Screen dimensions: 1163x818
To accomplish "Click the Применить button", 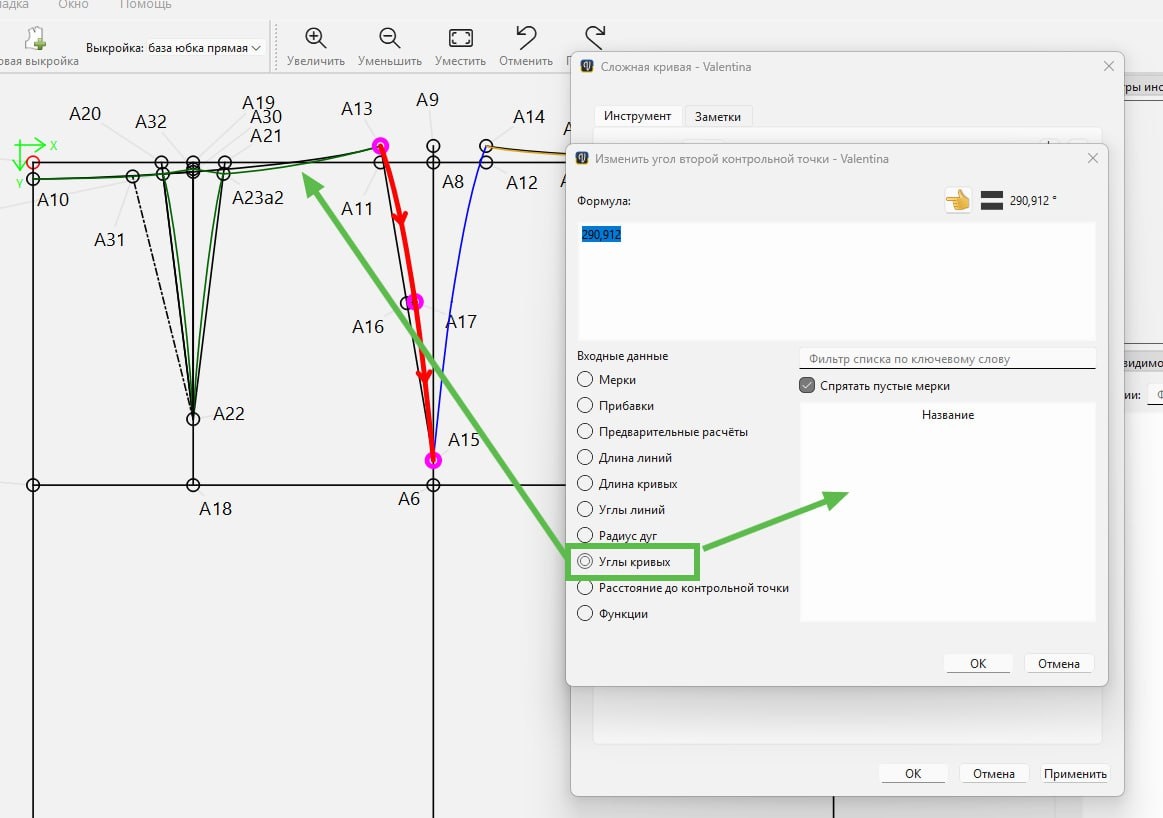I will [x=1075, y=774].
